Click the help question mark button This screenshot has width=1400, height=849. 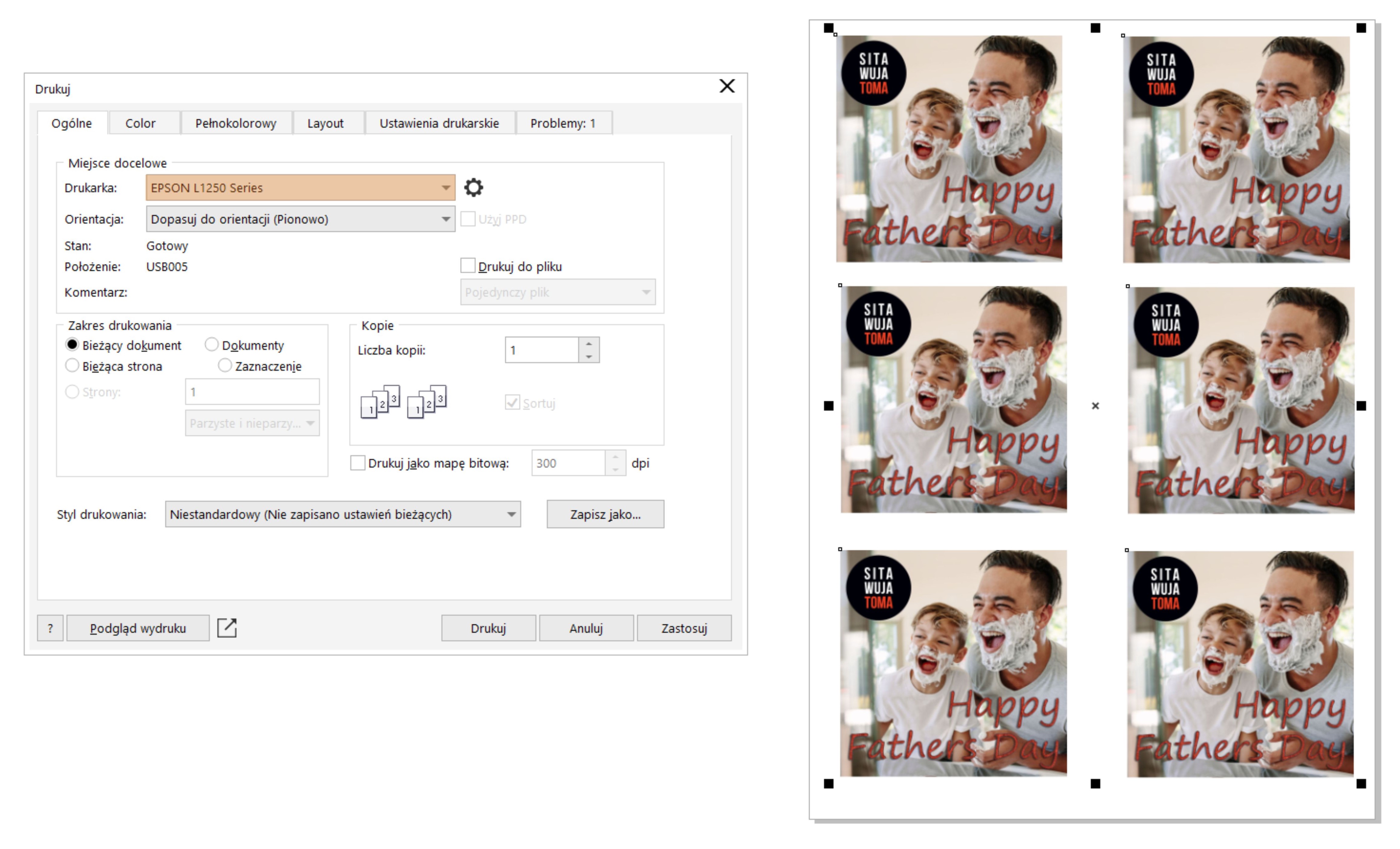tap(50, 628)
